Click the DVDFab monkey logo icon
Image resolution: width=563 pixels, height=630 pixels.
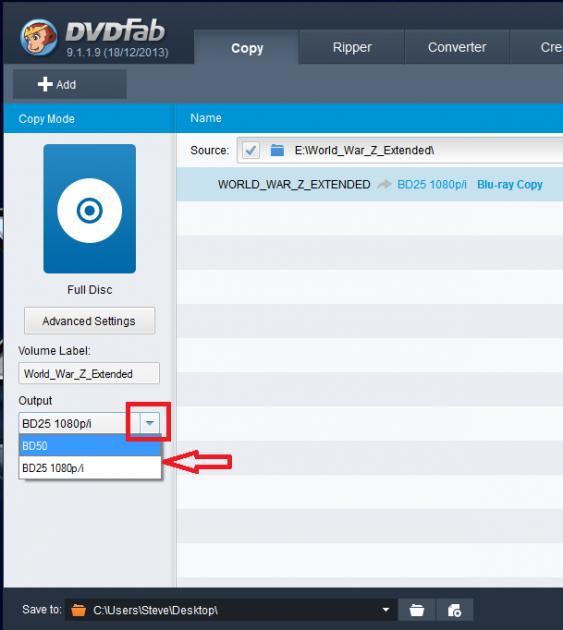click(39, 37)
